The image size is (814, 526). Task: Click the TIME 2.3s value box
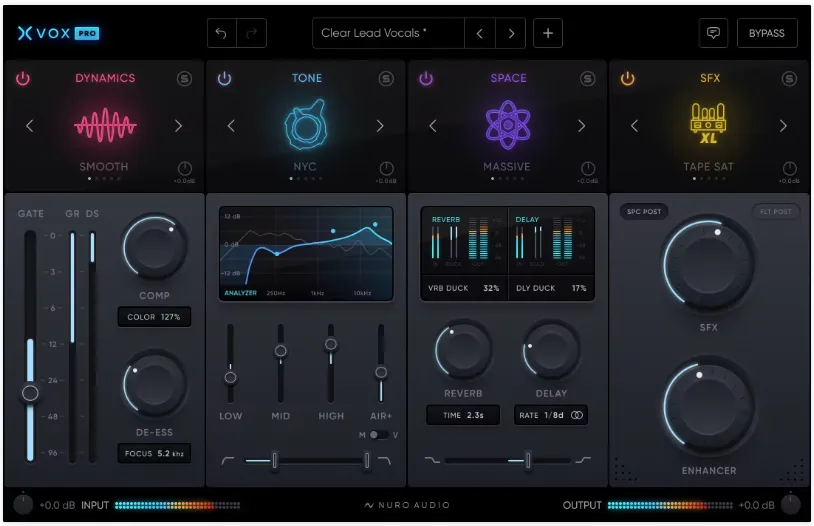coord(463,415)
